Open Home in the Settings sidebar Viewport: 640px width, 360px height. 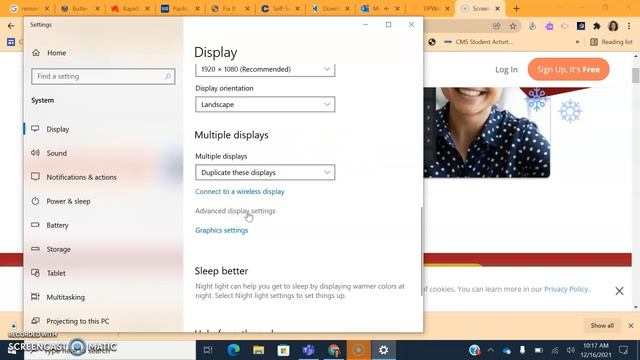56,53
